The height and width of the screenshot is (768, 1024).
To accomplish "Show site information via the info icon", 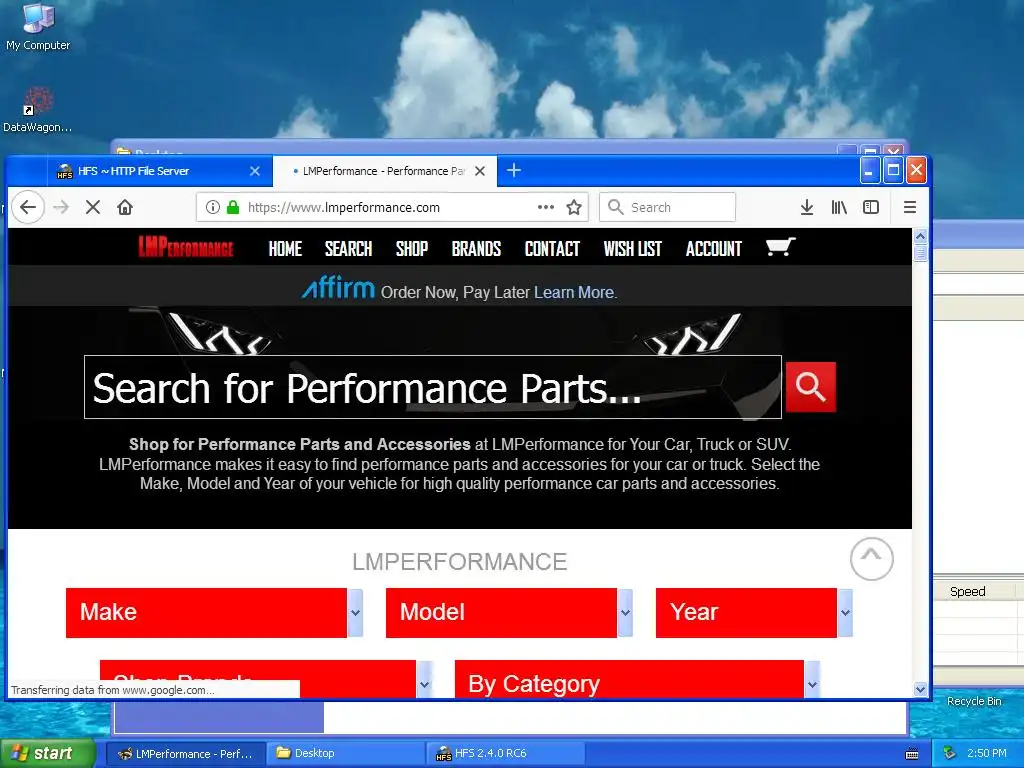I will tap(212, 207).
